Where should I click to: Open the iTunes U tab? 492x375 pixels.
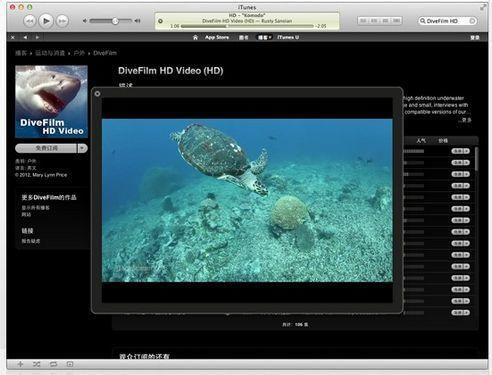click(x=288, y=37)
